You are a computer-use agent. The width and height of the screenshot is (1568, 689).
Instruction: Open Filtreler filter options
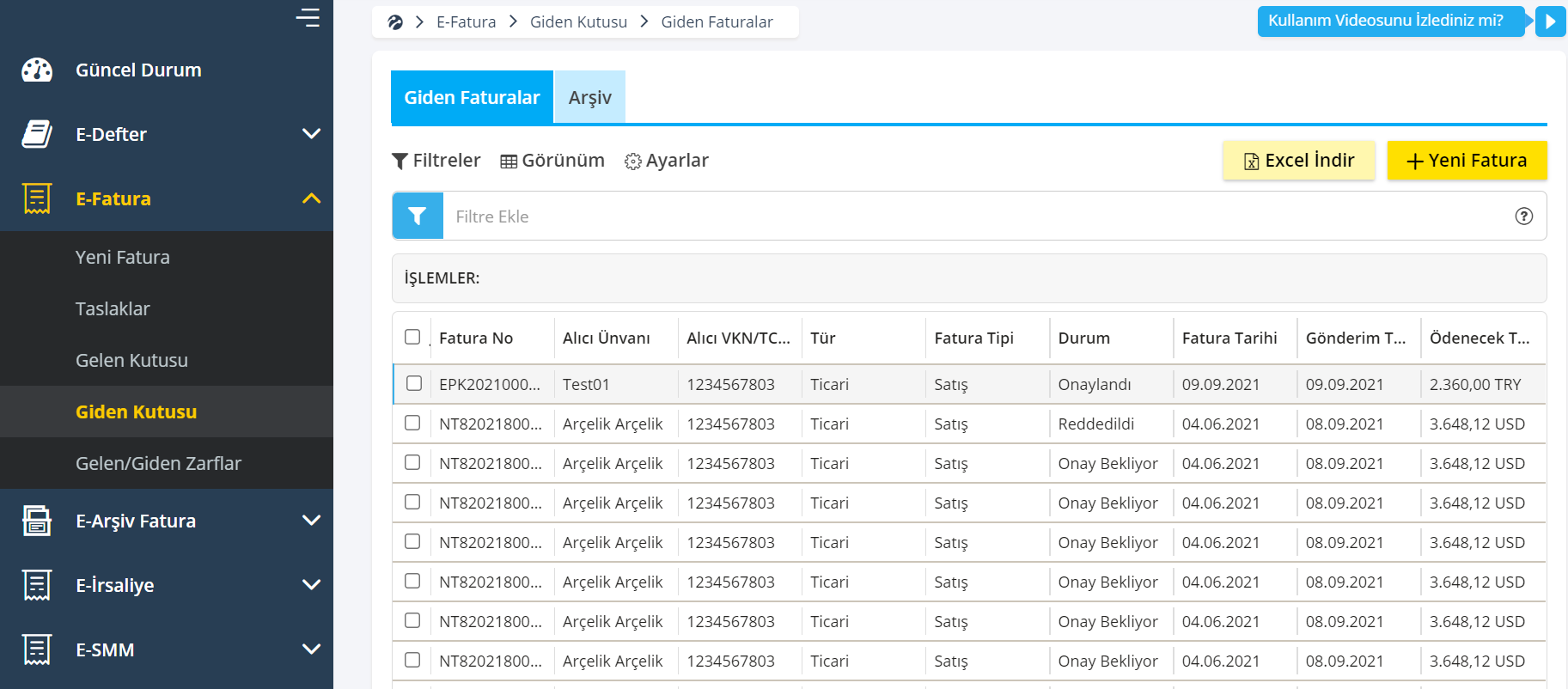click(436, 161)
